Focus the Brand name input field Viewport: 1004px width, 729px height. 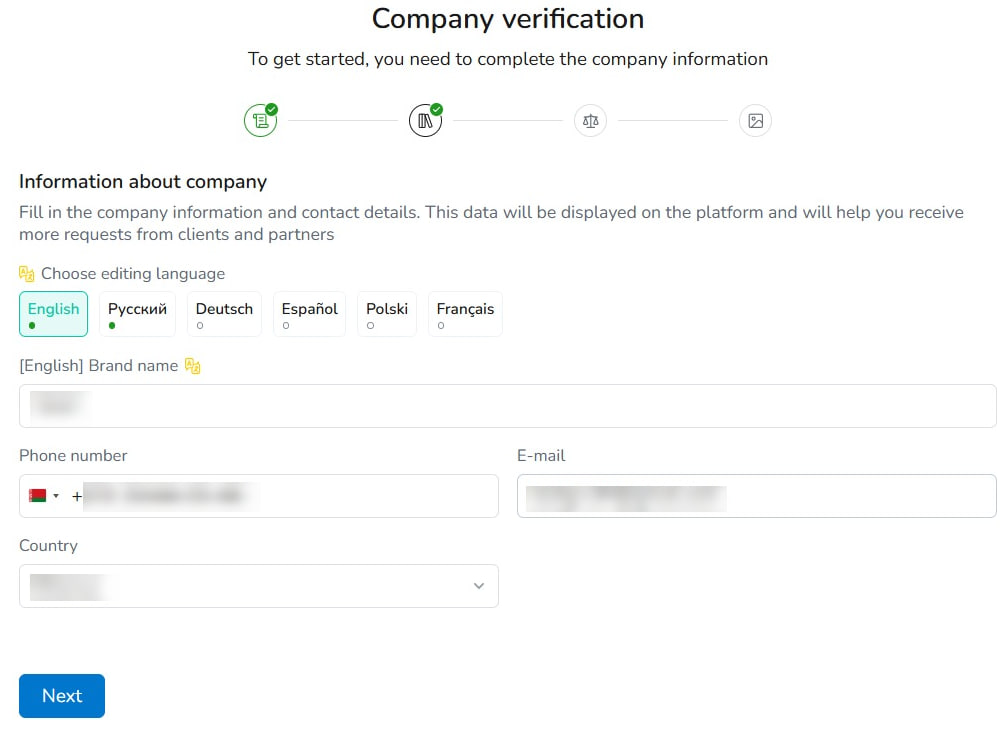[x=508, y=406]
